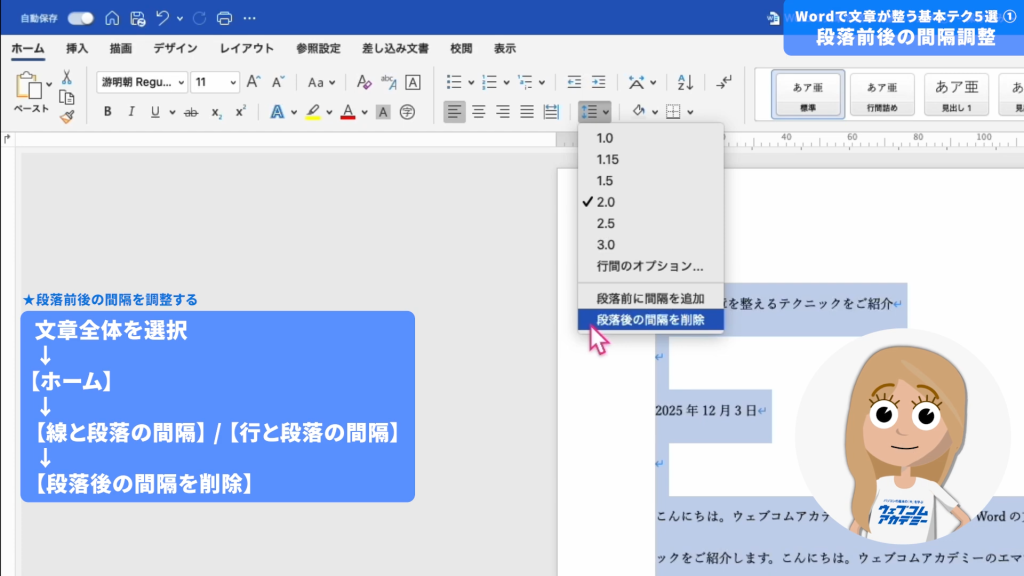
Task: Expand the bullet list dropdown arrow
Action: click(470, 82)
